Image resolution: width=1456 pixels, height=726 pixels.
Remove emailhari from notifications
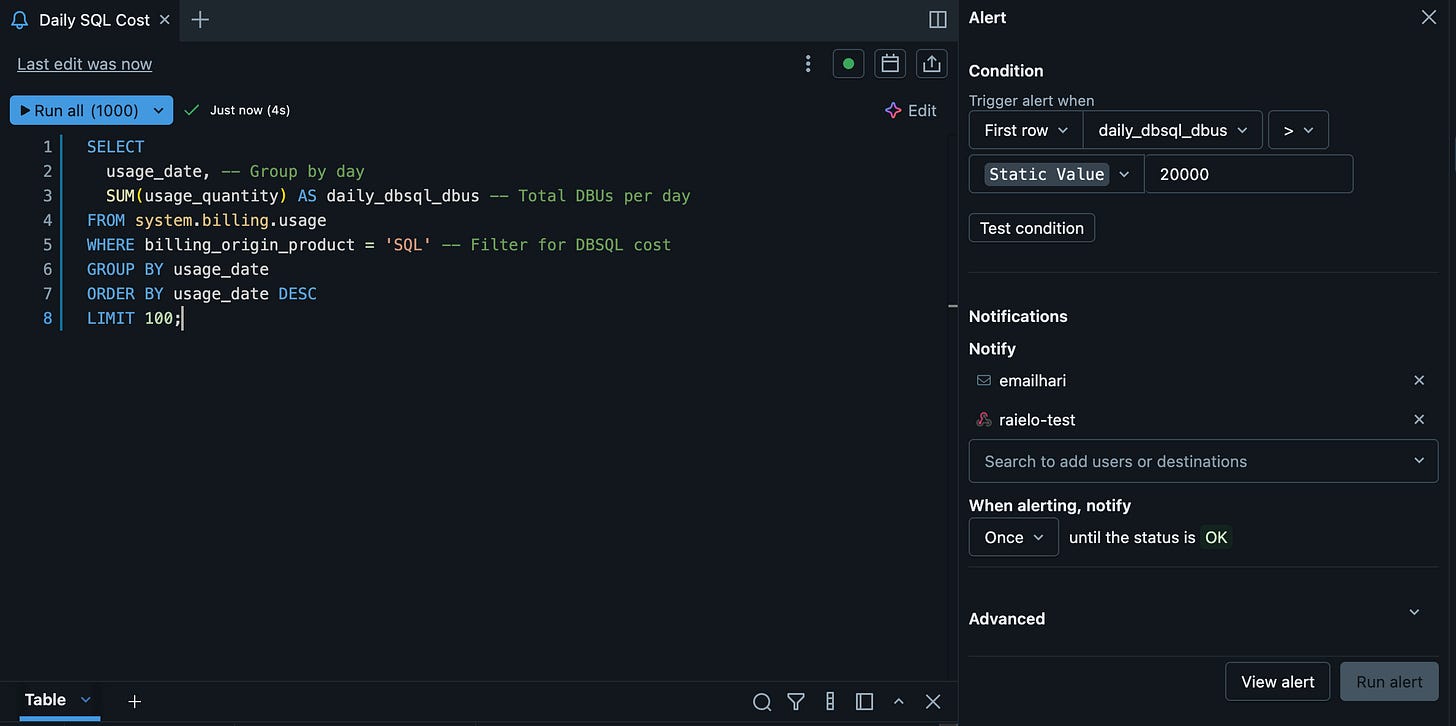1419,381
